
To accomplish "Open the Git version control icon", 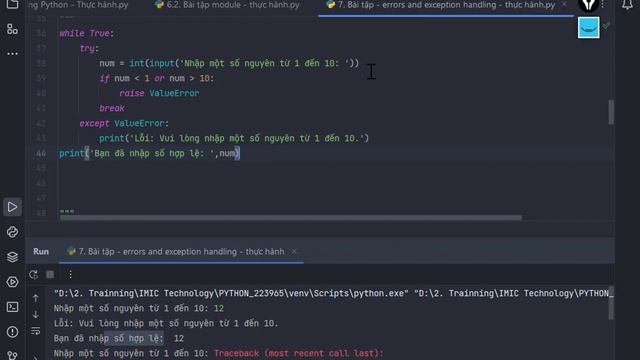I will click(12, 355).
